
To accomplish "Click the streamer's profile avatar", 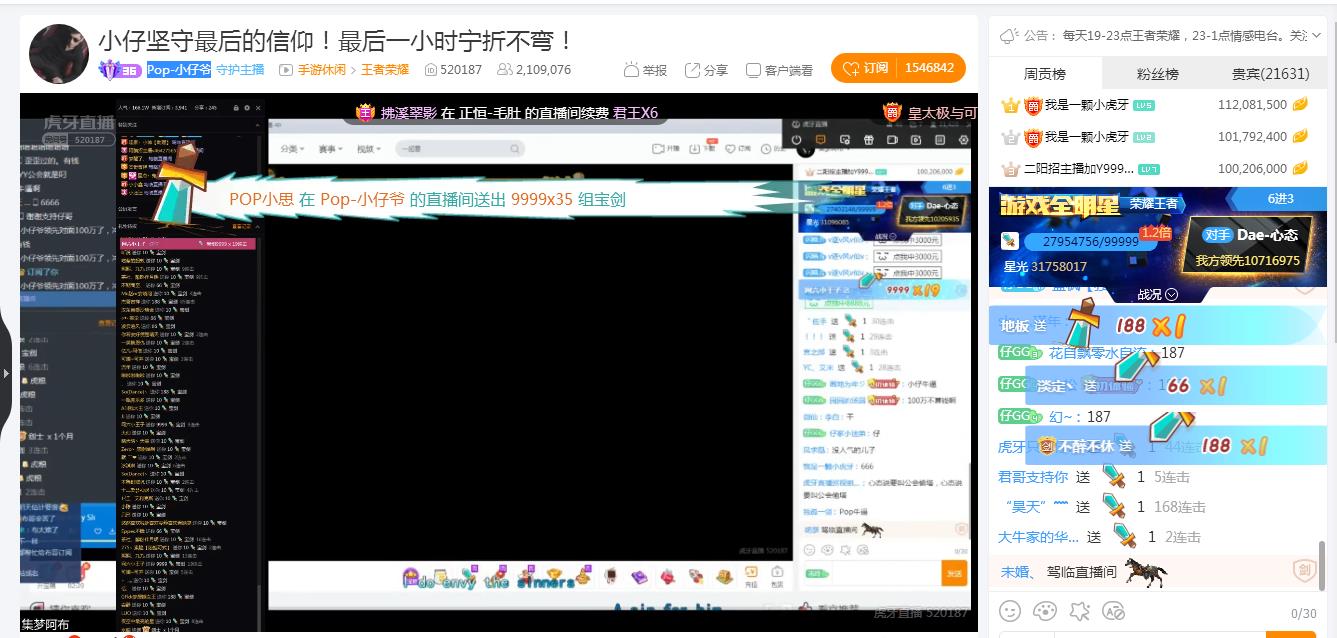I will tap(59, 54).
